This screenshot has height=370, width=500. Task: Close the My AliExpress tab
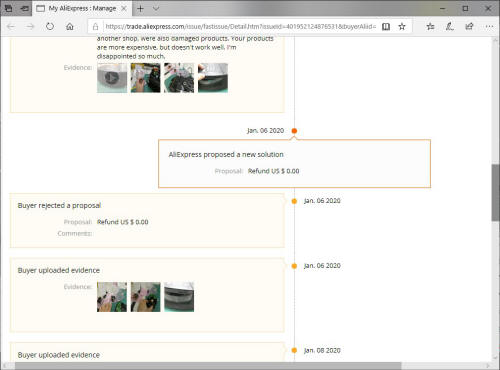(124, 8)
